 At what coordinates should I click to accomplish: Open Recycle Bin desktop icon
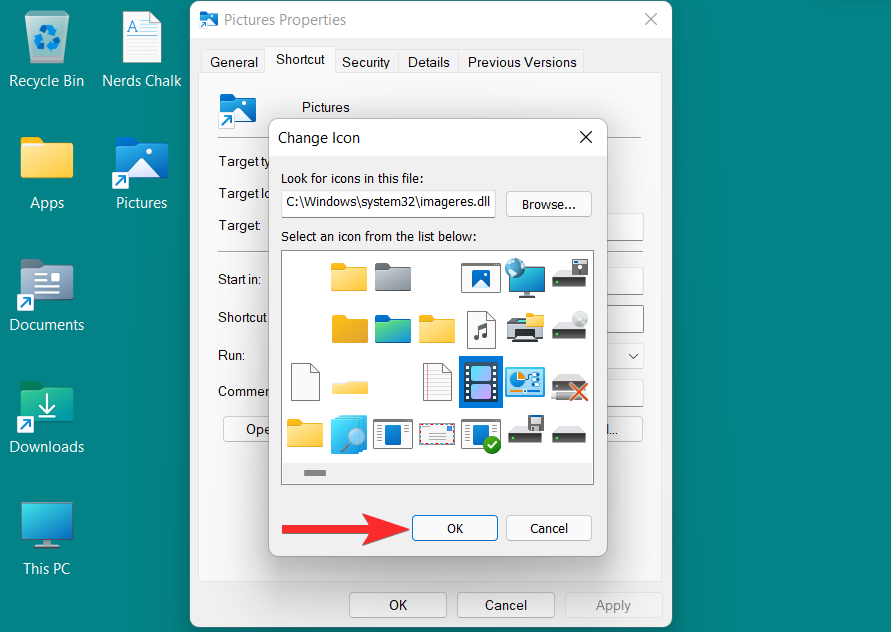point(47,50)
